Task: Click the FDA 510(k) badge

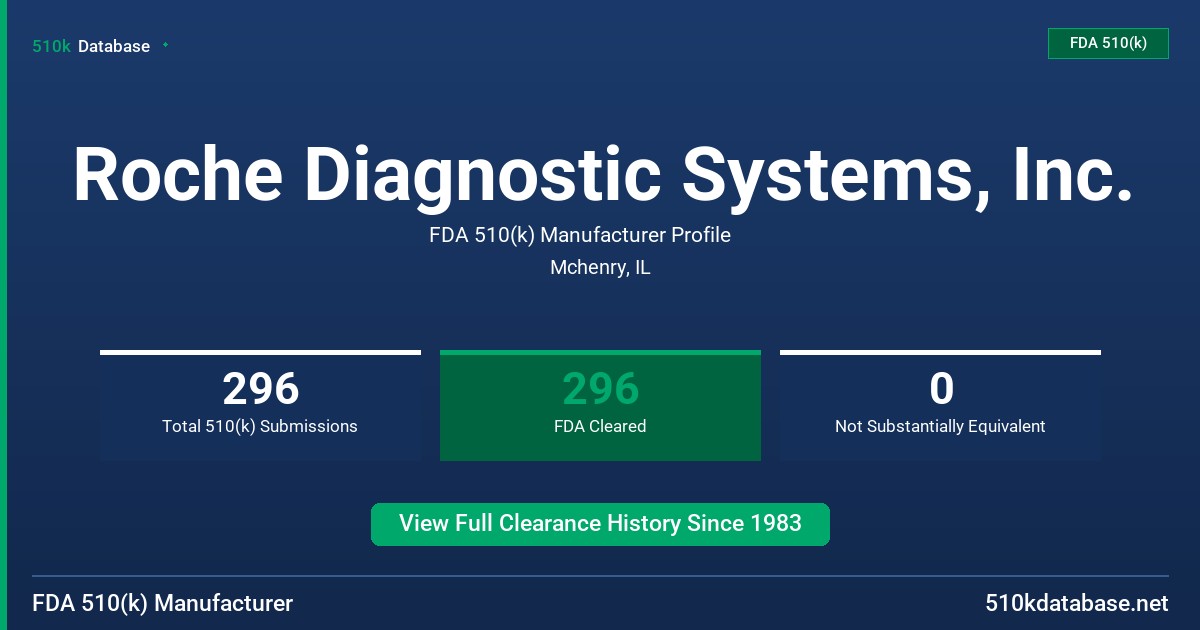Action: tap(1108, 43)
